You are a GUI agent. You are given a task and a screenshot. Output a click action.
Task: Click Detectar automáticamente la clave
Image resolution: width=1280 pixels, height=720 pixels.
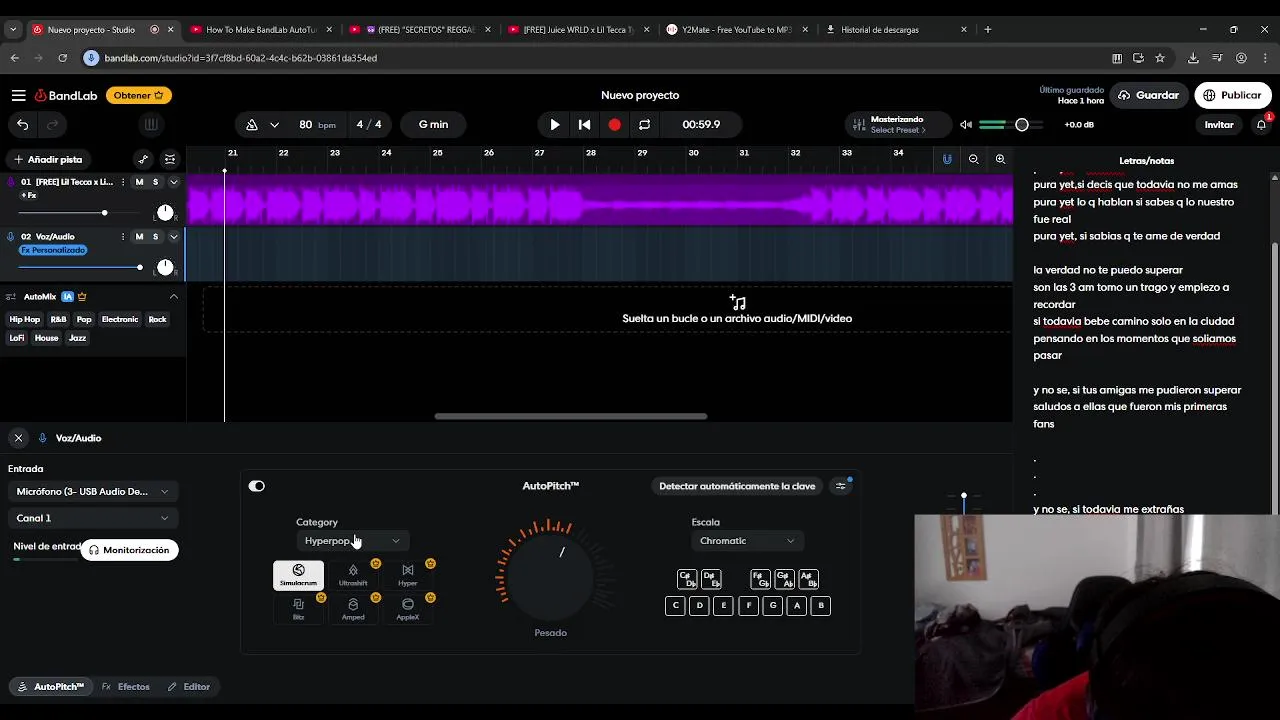pyautogui.click(x=737, y=486)
